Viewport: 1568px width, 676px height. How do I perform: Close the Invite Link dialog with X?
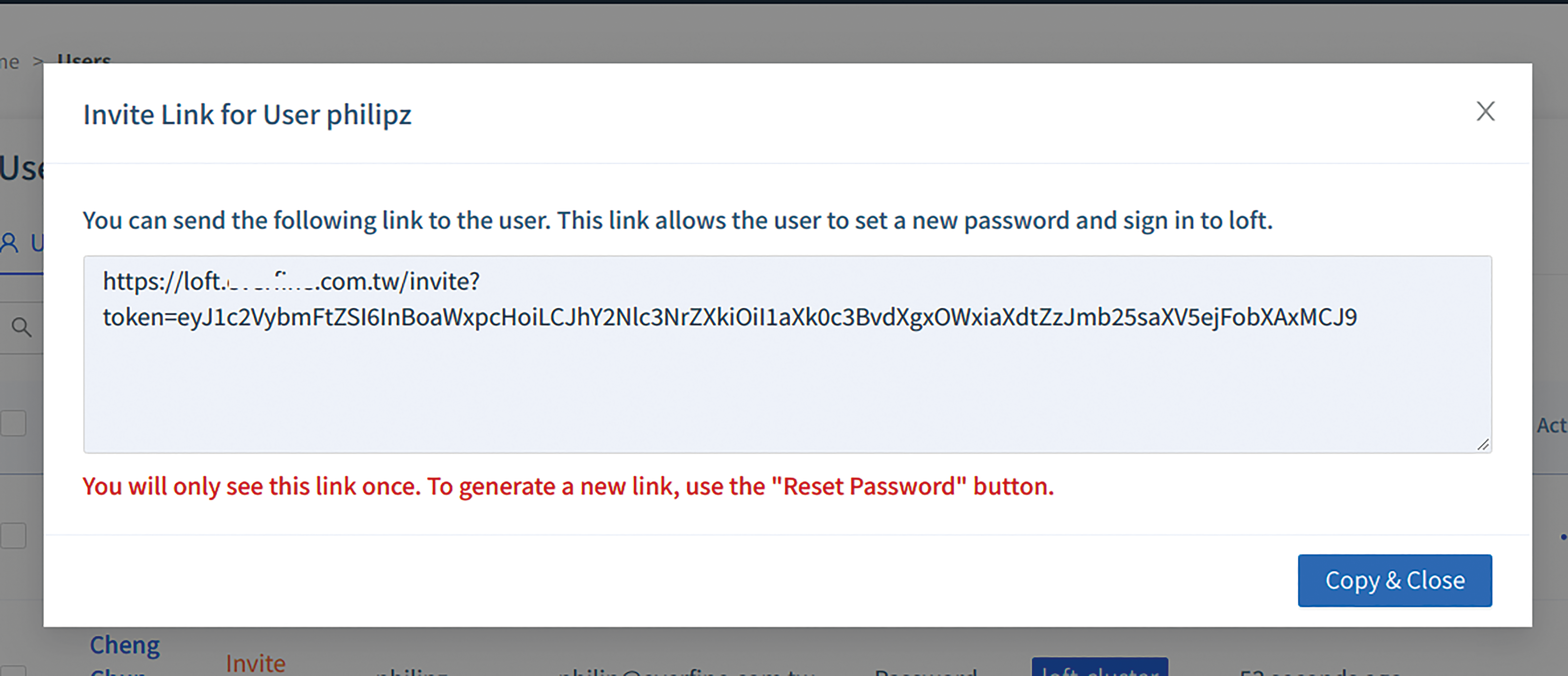pos(1485,111)
